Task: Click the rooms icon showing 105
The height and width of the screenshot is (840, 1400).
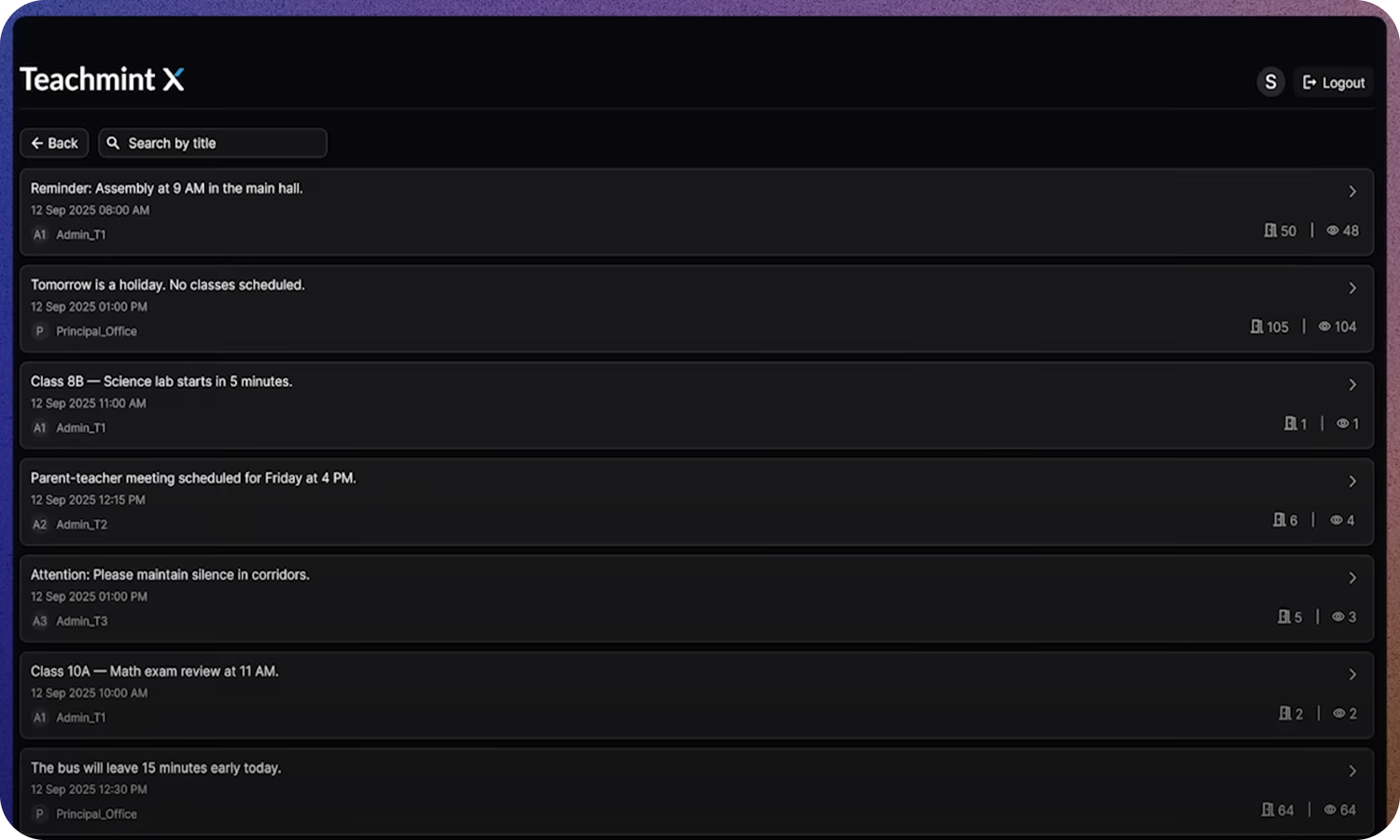Action: click(x=1256, y=327)
